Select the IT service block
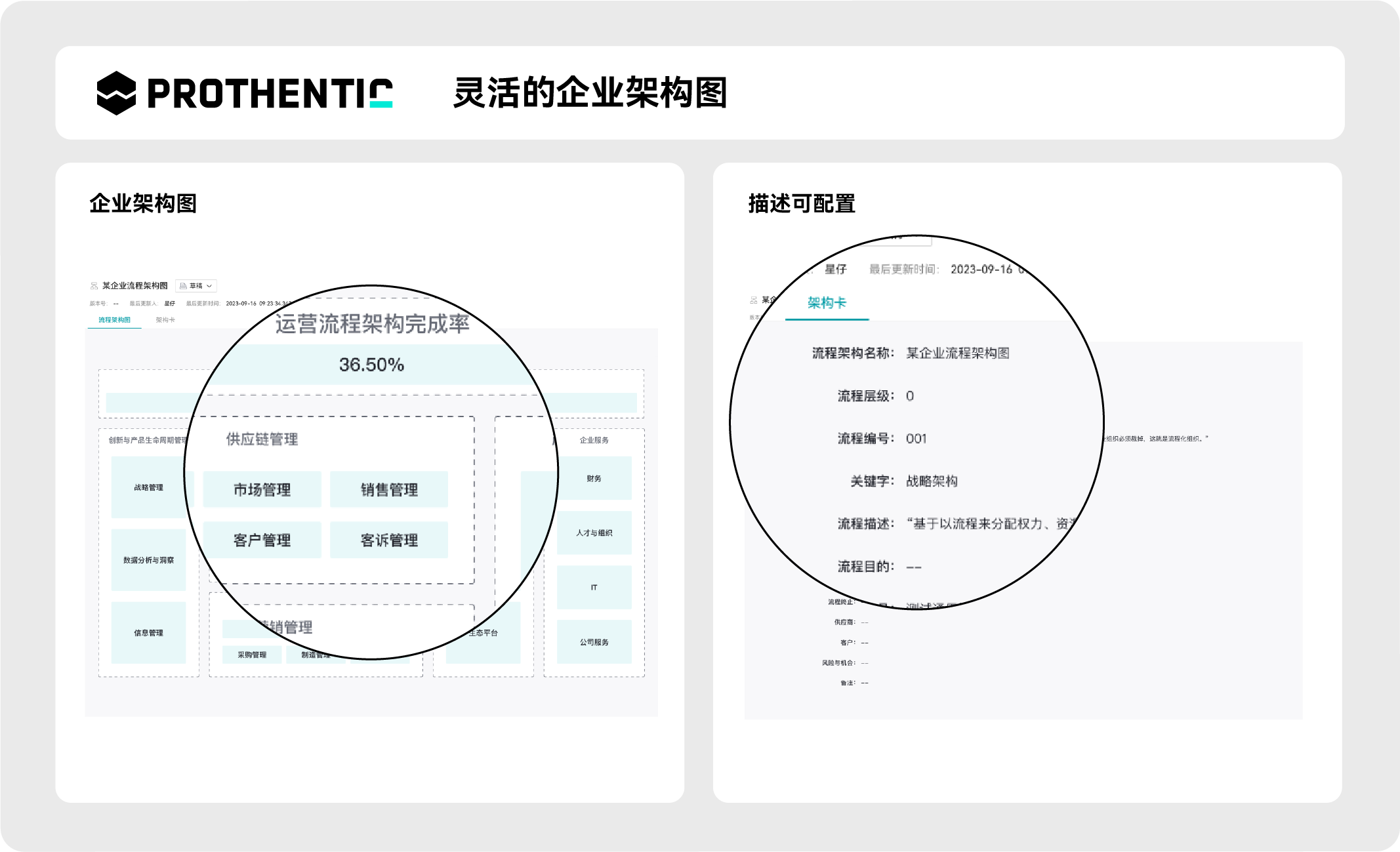The width and height of the screenshot is (1400, 852). (594, 588)
